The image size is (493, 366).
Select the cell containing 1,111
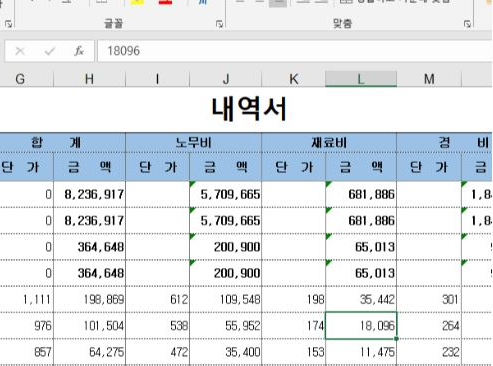coord(27,299)
